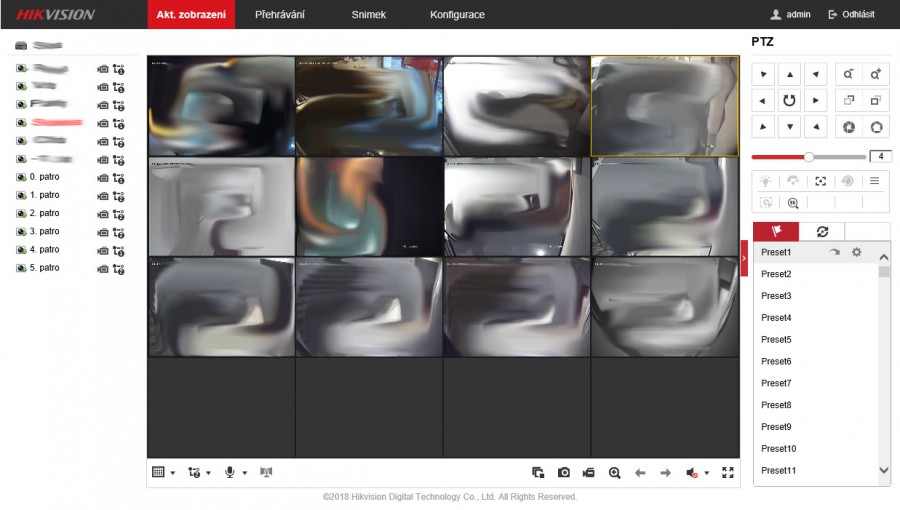Switch to the Konfigurace tab

coord(457,15)
